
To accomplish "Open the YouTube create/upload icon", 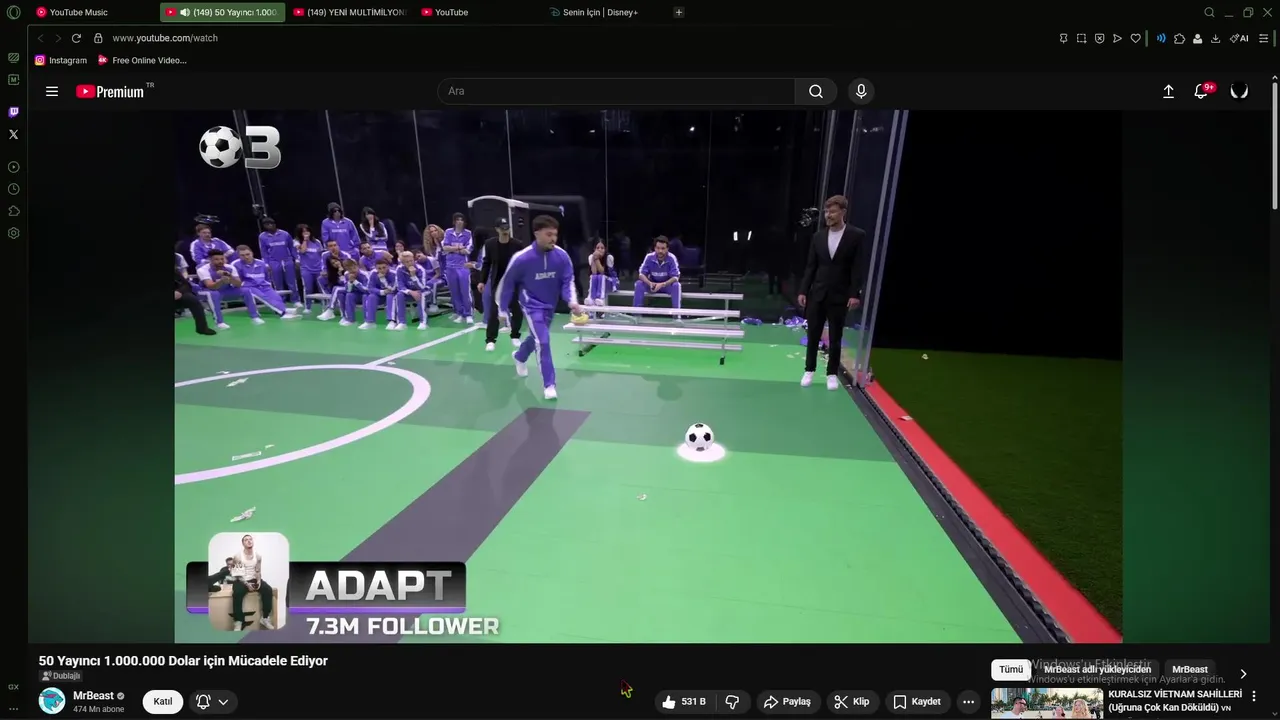I will 1168,91.
